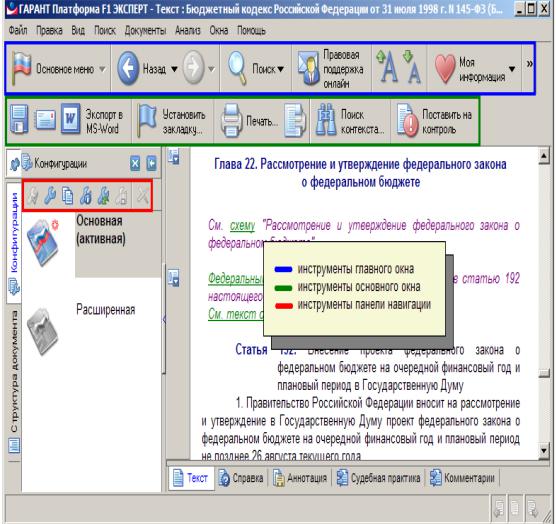Save document with the floppy disk icon
Screen dimensions: 556x524
[19, 119]
